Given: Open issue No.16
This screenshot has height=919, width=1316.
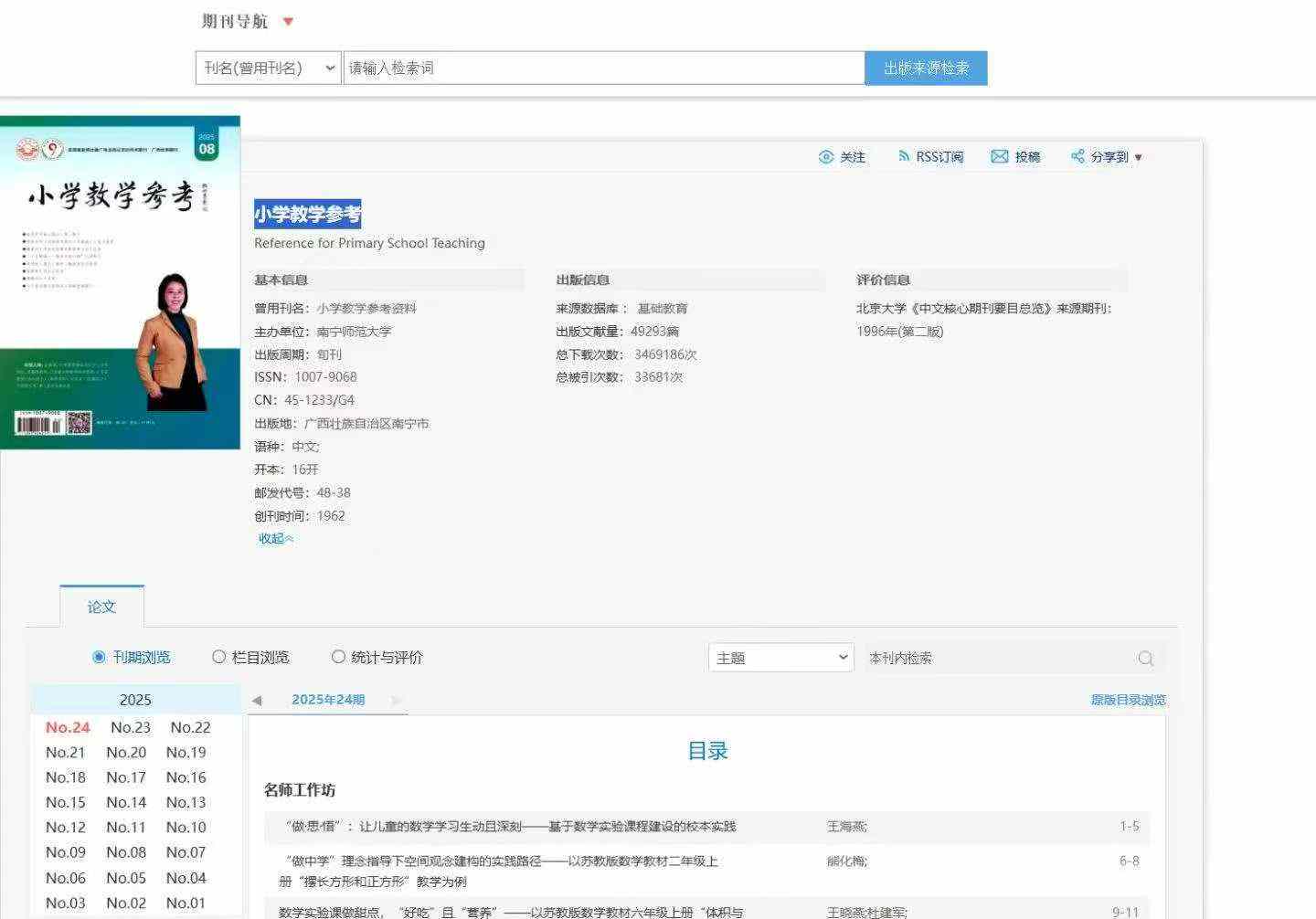Looking at the screenshot, I should pos(186,777).
